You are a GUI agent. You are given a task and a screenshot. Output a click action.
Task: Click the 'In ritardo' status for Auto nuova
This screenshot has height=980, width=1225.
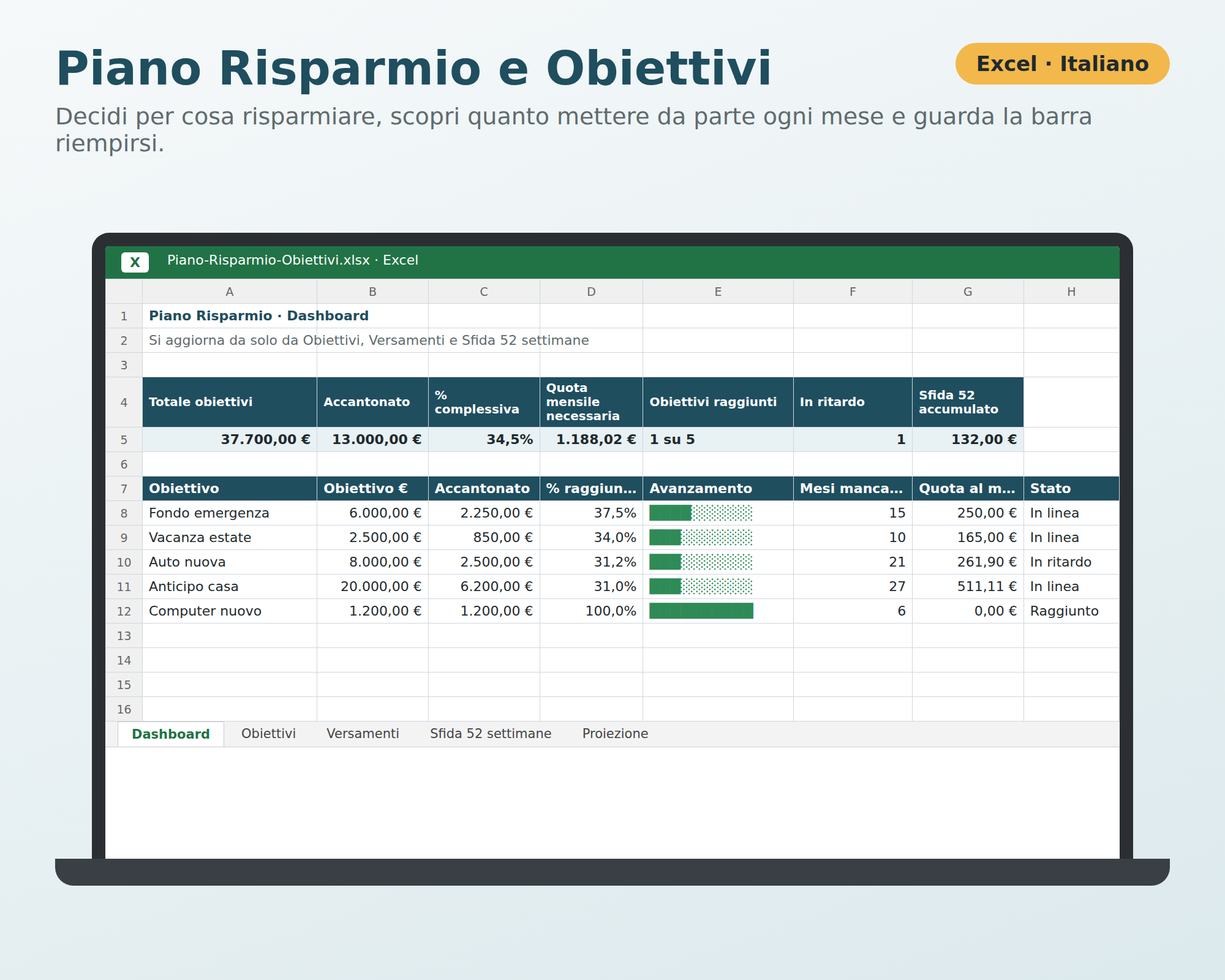1071,562
